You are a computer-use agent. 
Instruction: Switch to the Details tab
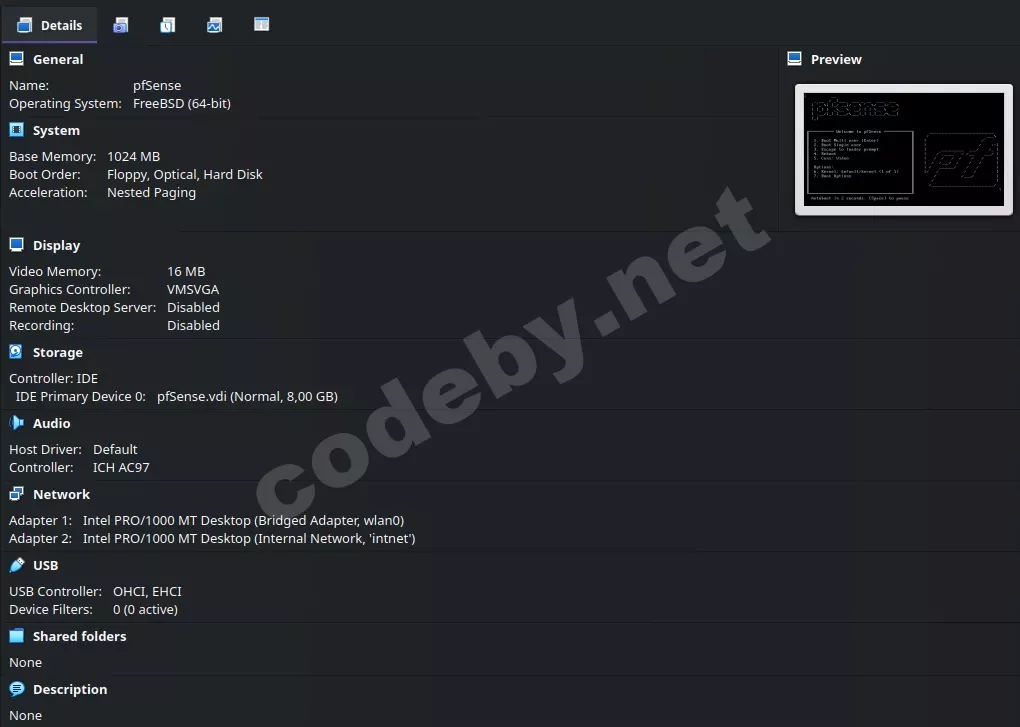pos(50,24)
